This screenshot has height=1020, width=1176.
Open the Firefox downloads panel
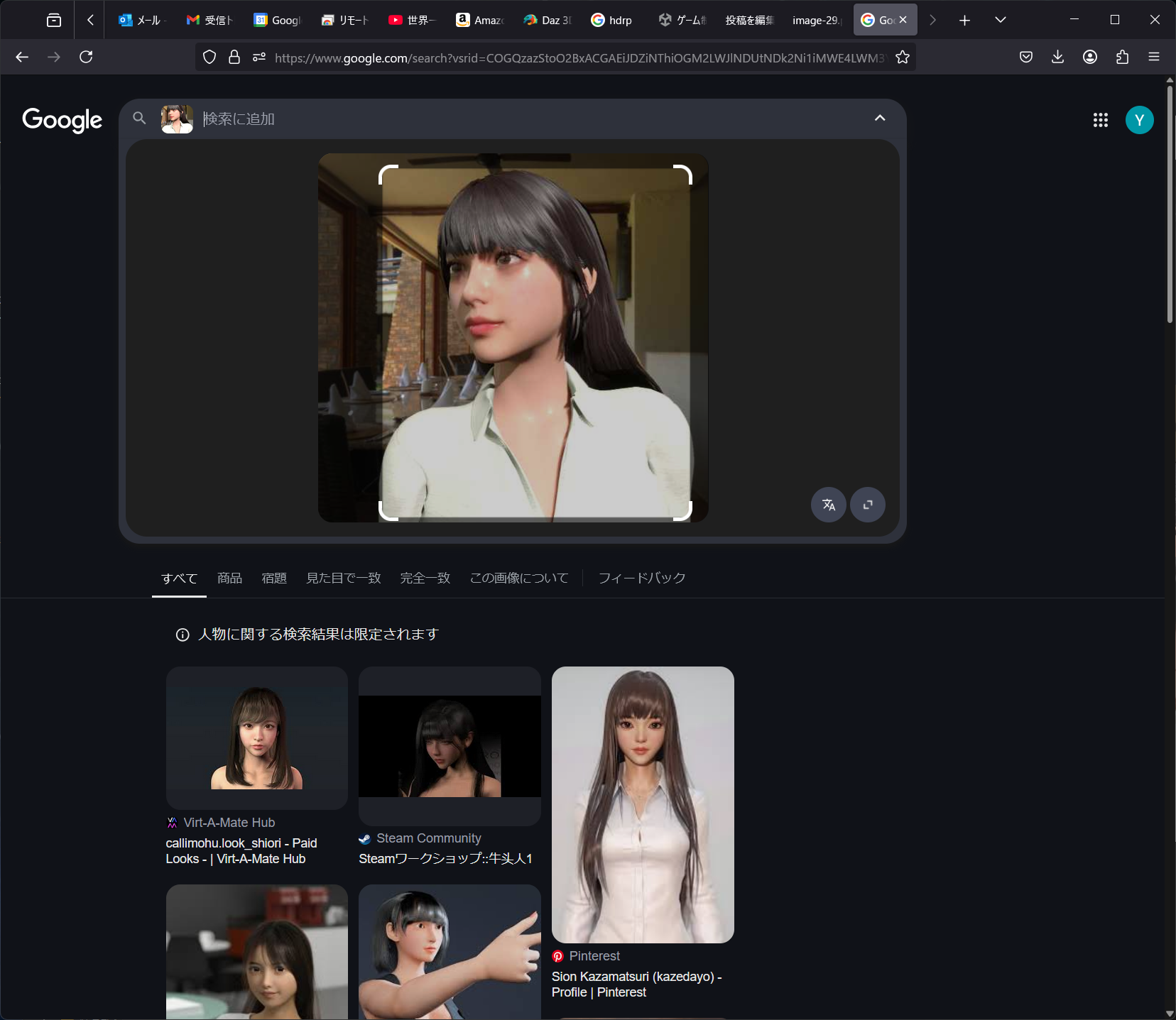[x=1057, y=57]
